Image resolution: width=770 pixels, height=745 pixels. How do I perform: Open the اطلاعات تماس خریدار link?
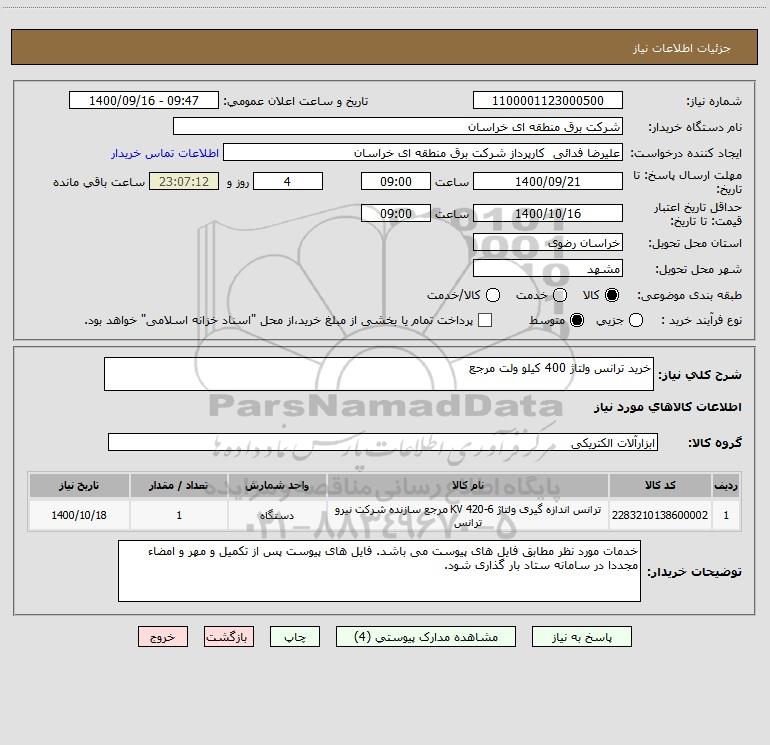coord(165,153)
